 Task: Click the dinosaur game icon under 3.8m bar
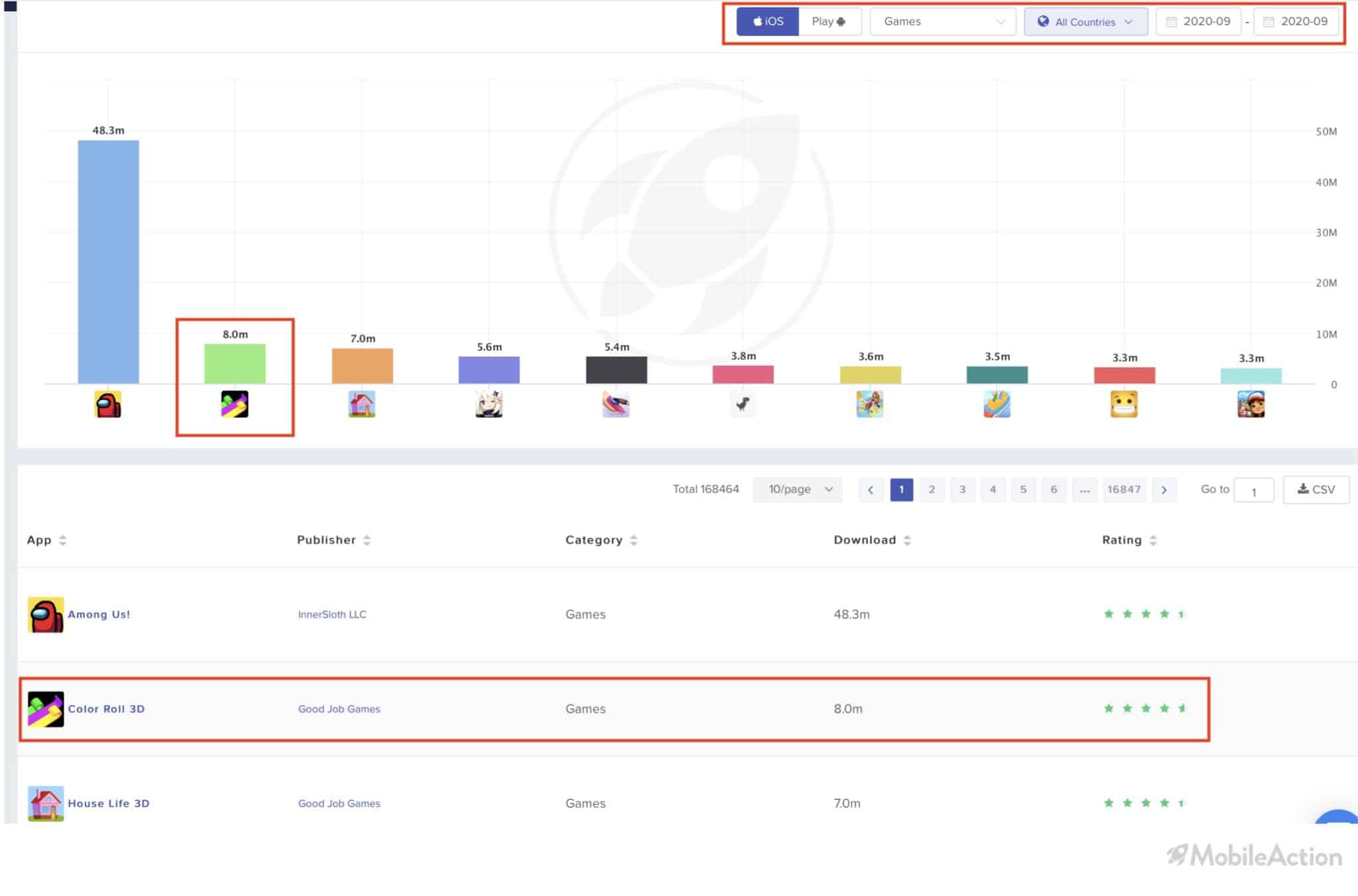[743, 404]
